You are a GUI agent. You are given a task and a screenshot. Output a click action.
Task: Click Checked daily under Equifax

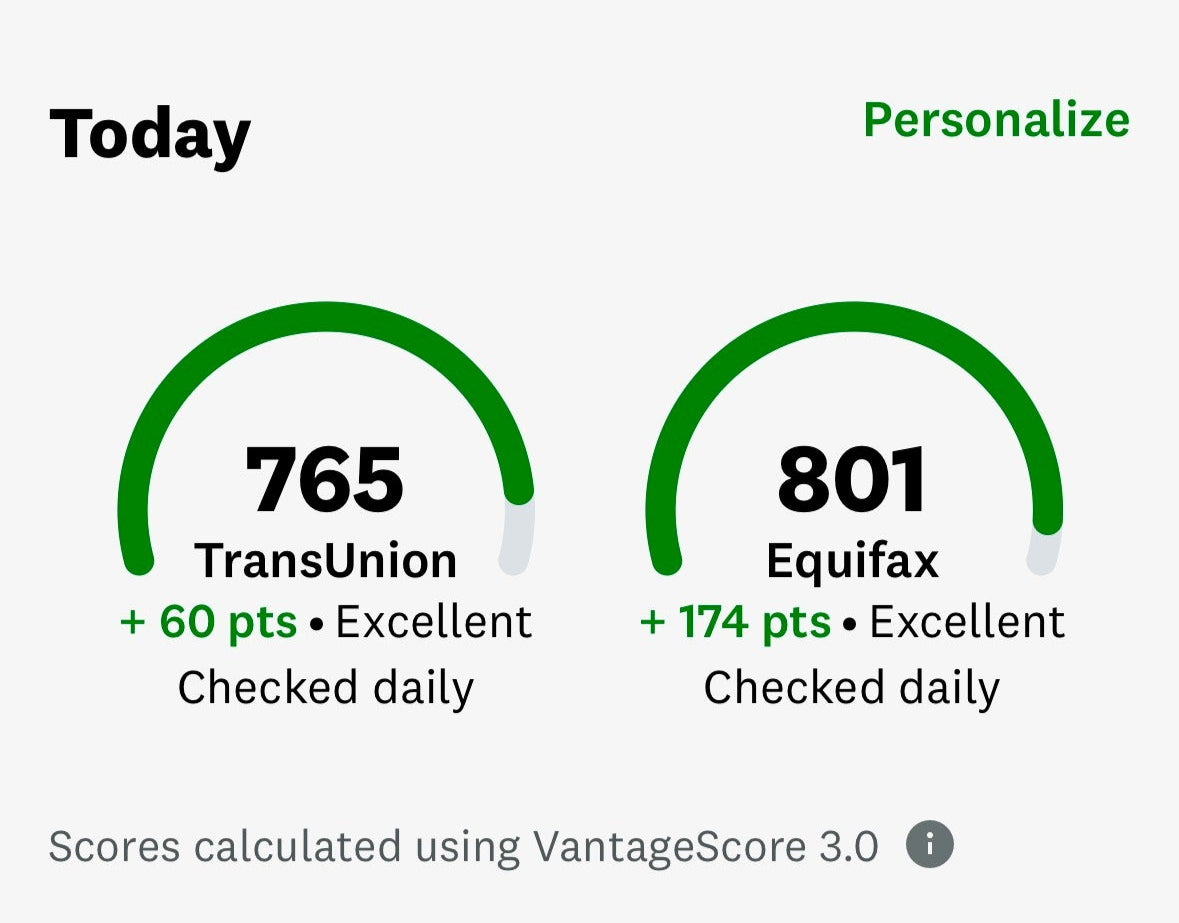(x=851, y=688)
